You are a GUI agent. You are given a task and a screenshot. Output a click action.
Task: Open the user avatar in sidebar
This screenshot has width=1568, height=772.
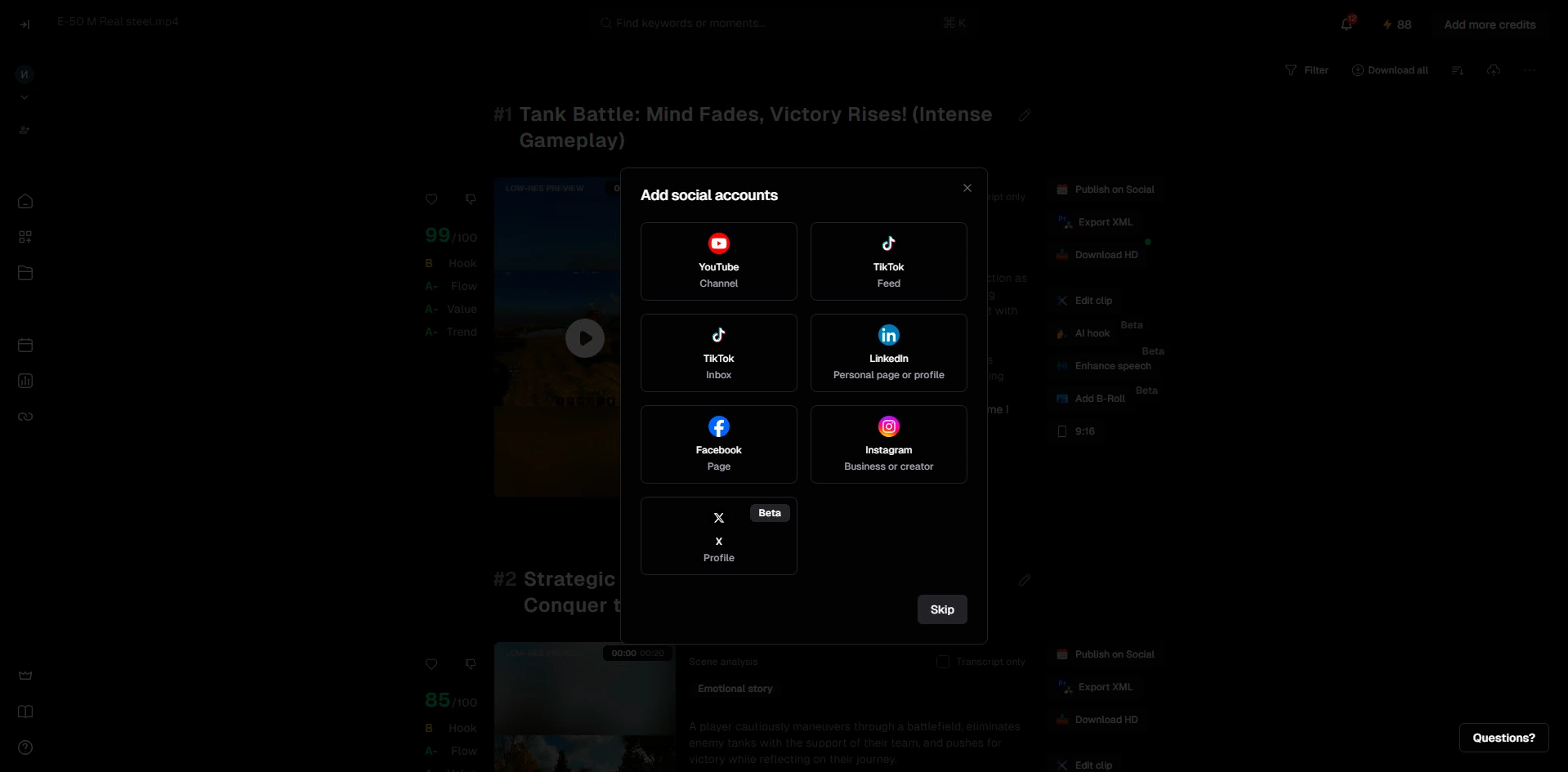coord(25,74)
